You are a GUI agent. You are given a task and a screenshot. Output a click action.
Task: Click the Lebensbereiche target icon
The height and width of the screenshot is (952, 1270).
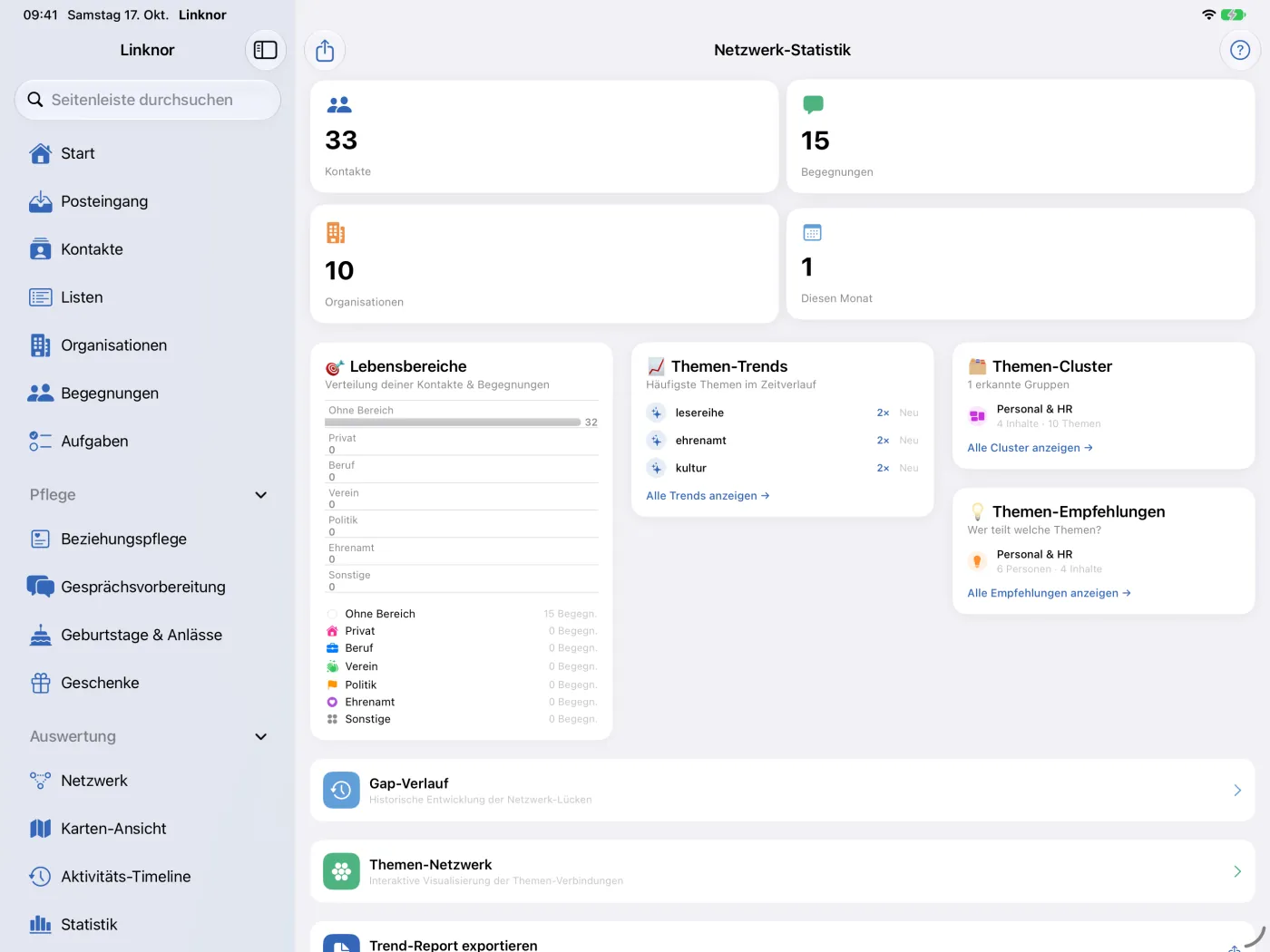[x=335, y=367]
